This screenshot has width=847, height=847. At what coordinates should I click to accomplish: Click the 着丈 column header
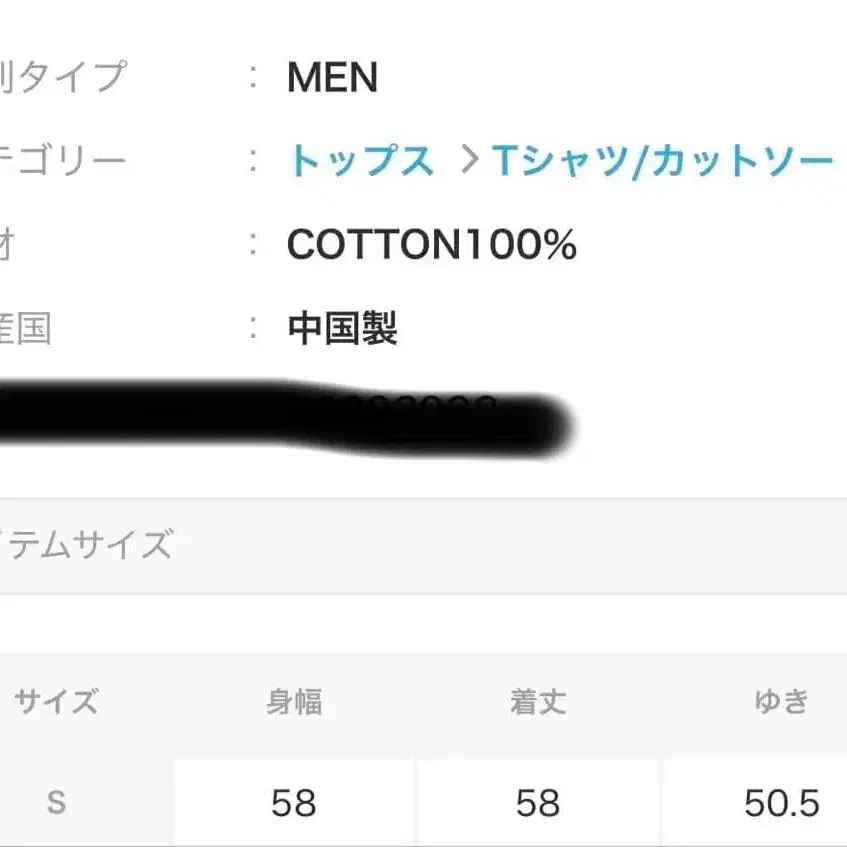538,702
